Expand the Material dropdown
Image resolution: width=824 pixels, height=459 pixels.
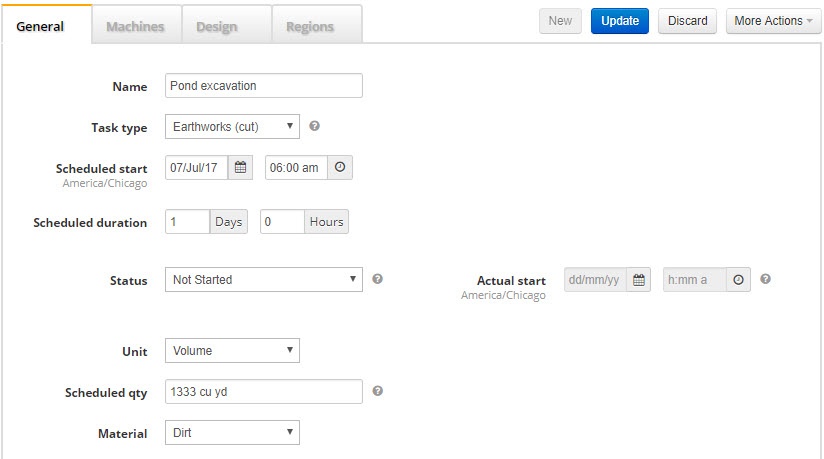click(232, 433)
